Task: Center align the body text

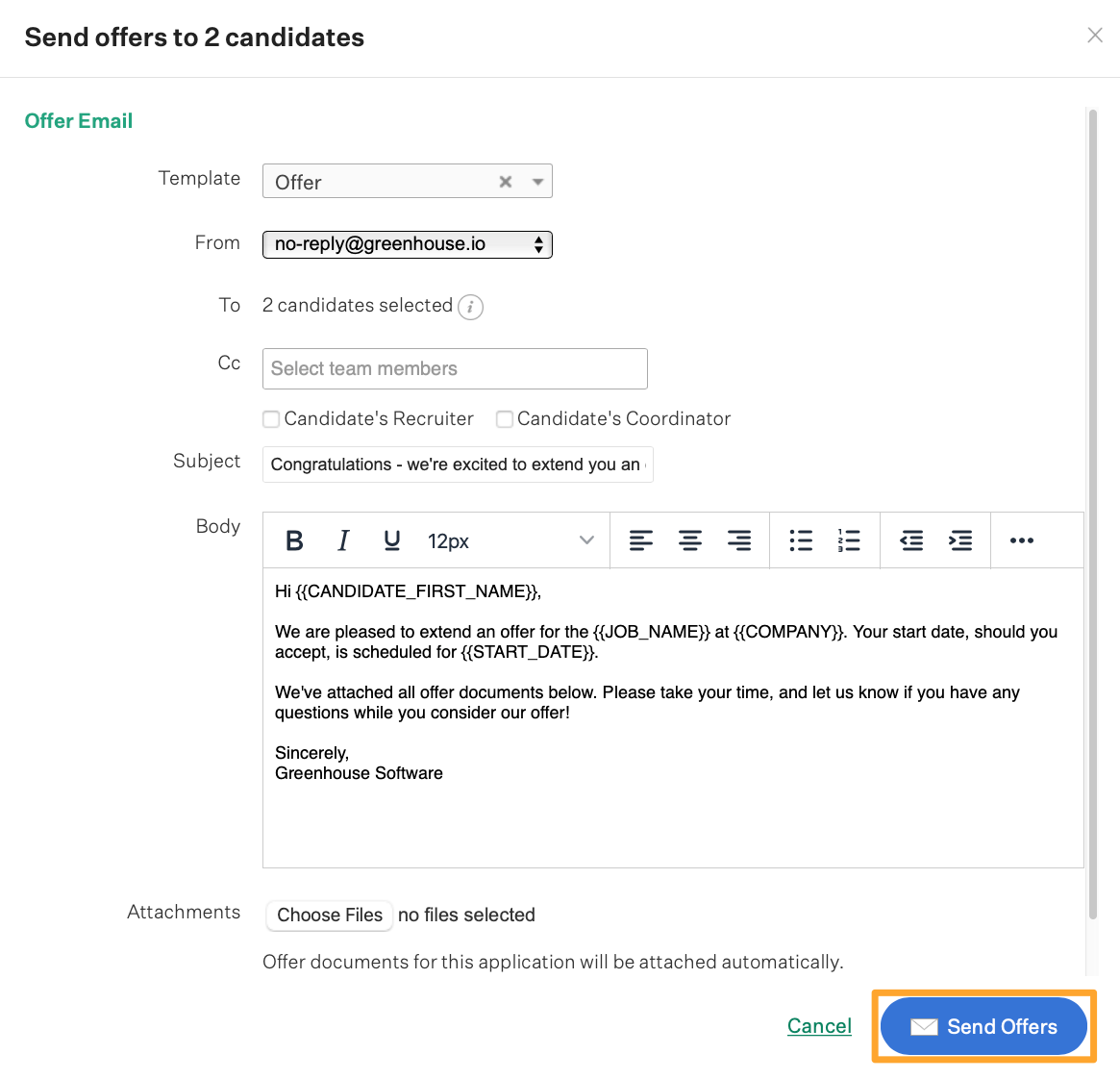Action: coord(690,540)
